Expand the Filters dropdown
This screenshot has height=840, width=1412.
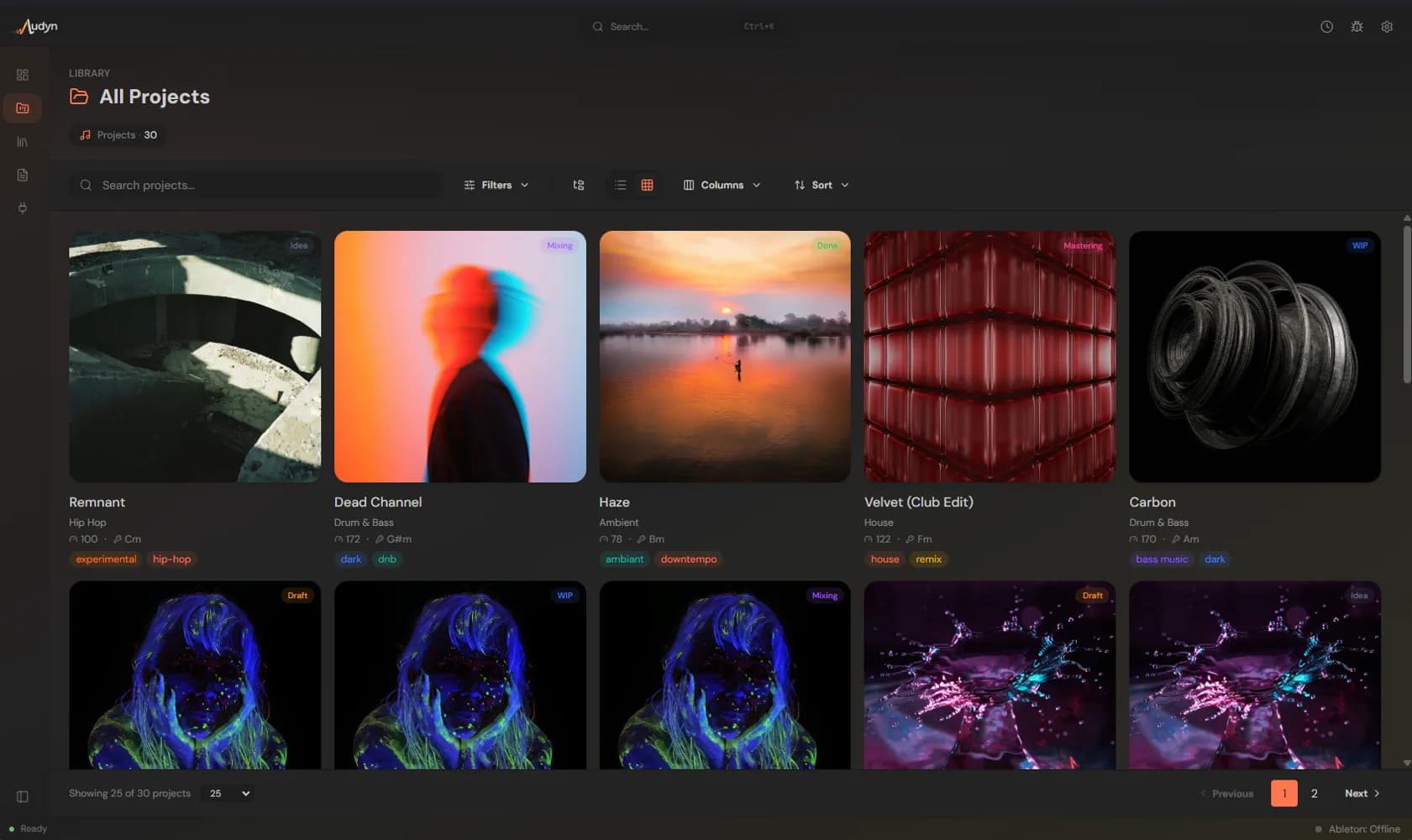(496, 185)
